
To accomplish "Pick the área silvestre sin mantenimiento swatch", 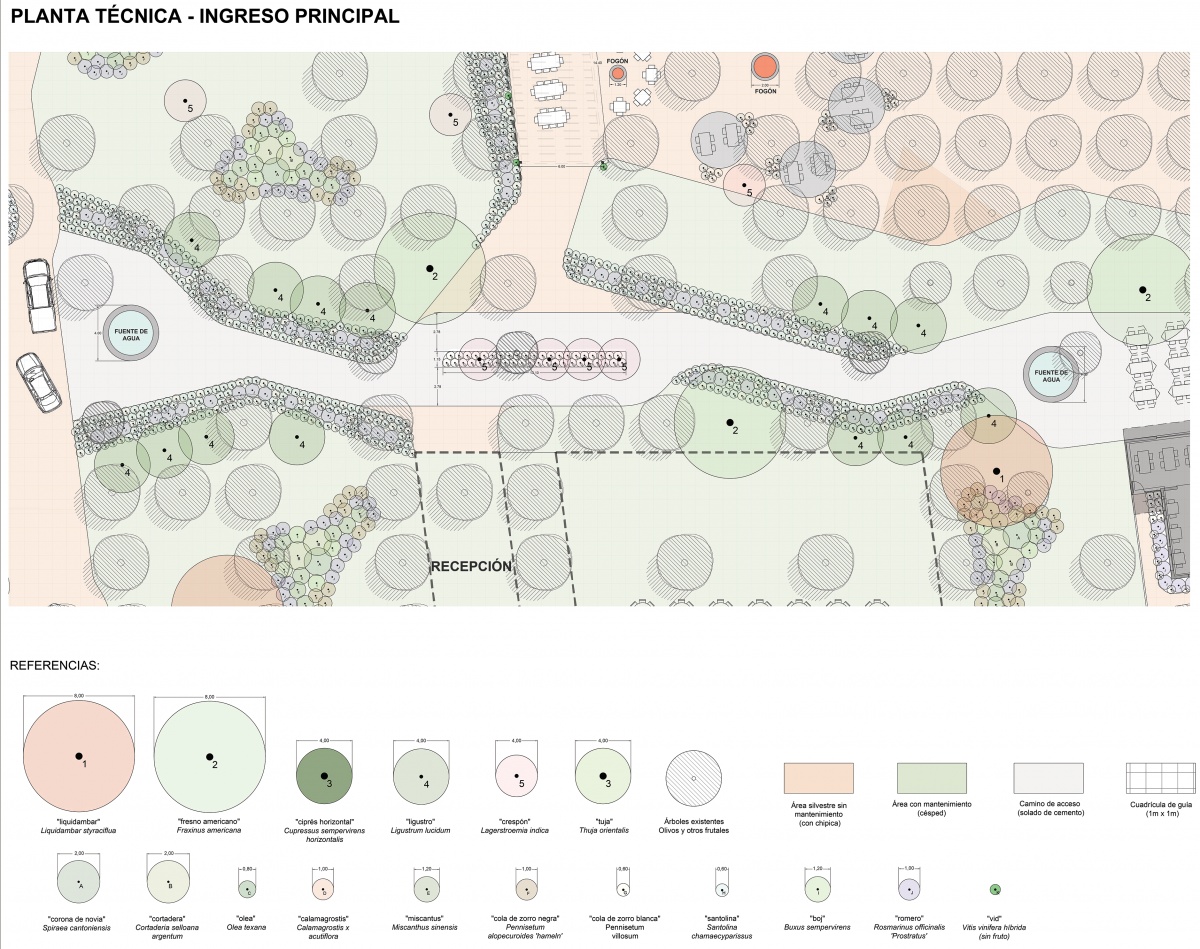I will [x=818, y=777].
